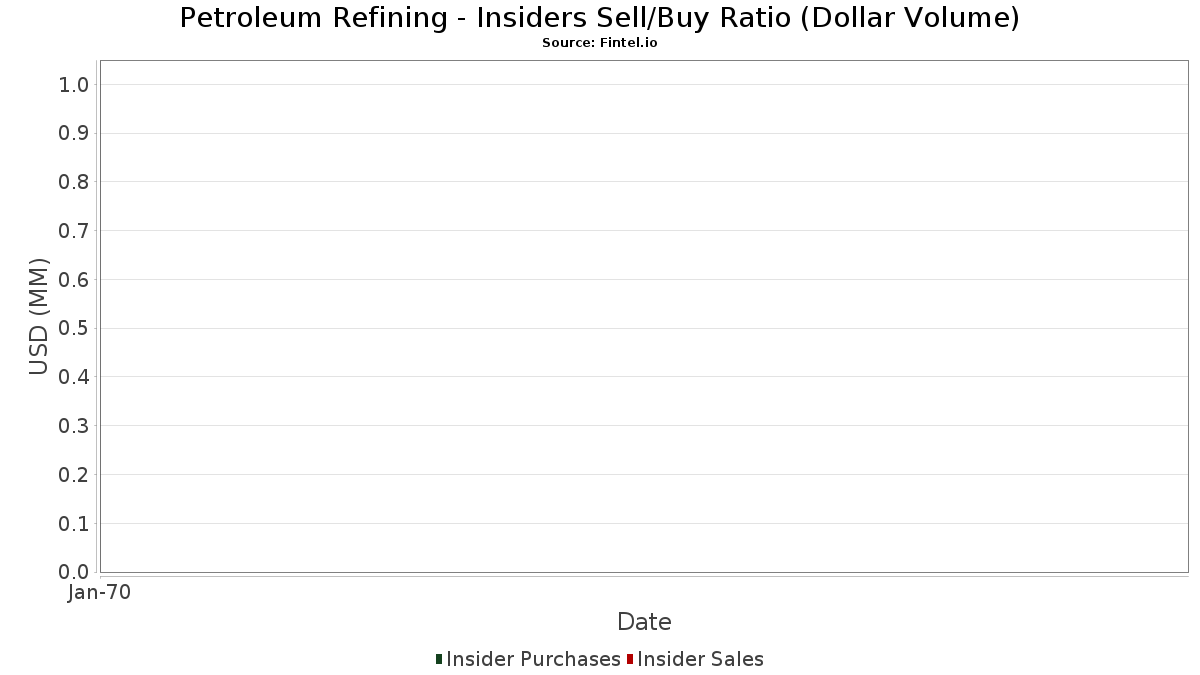Click the USD (MM) axis title
This screenshot has height=675, width=1200.
pos(39,316)
